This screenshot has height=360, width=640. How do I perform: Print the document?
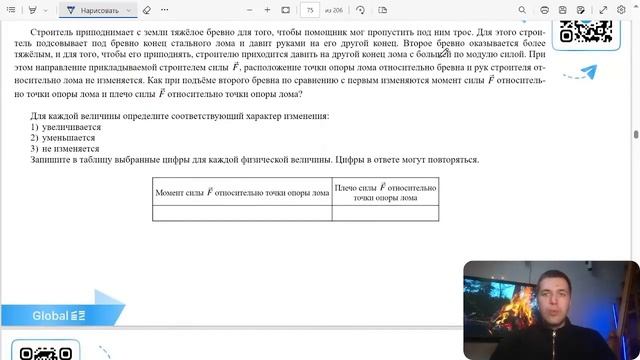544,10
